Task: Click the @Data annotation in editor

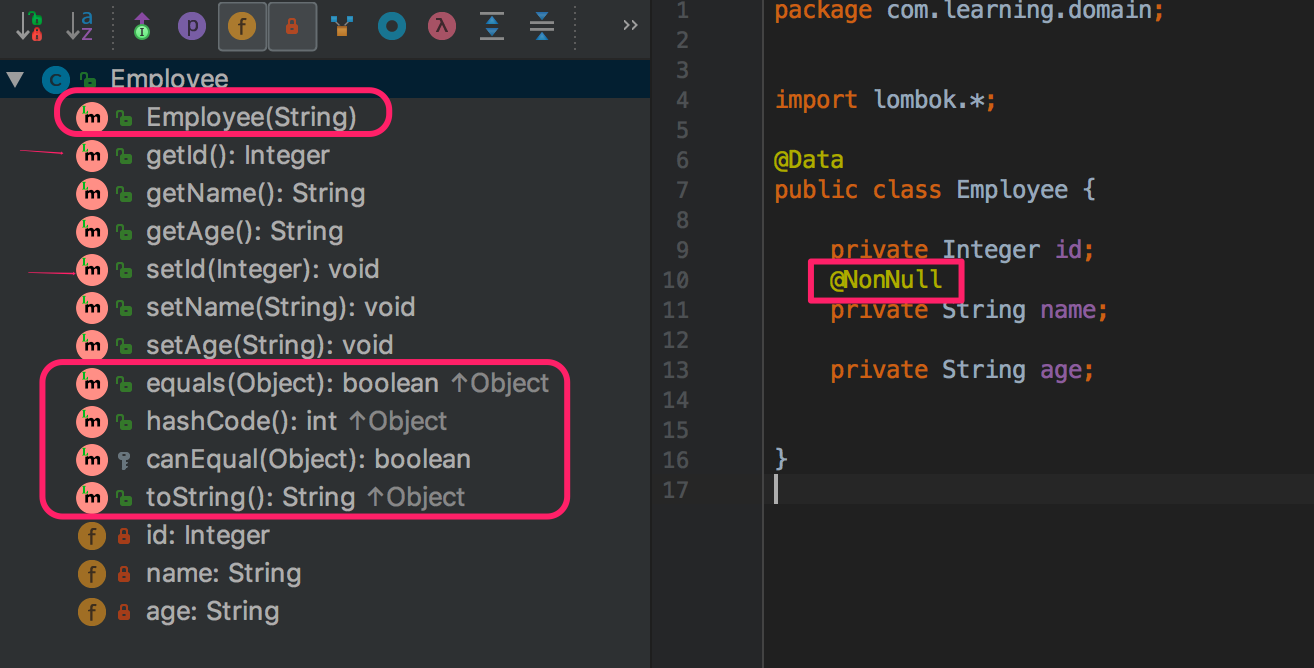Action: pos(809,160)
